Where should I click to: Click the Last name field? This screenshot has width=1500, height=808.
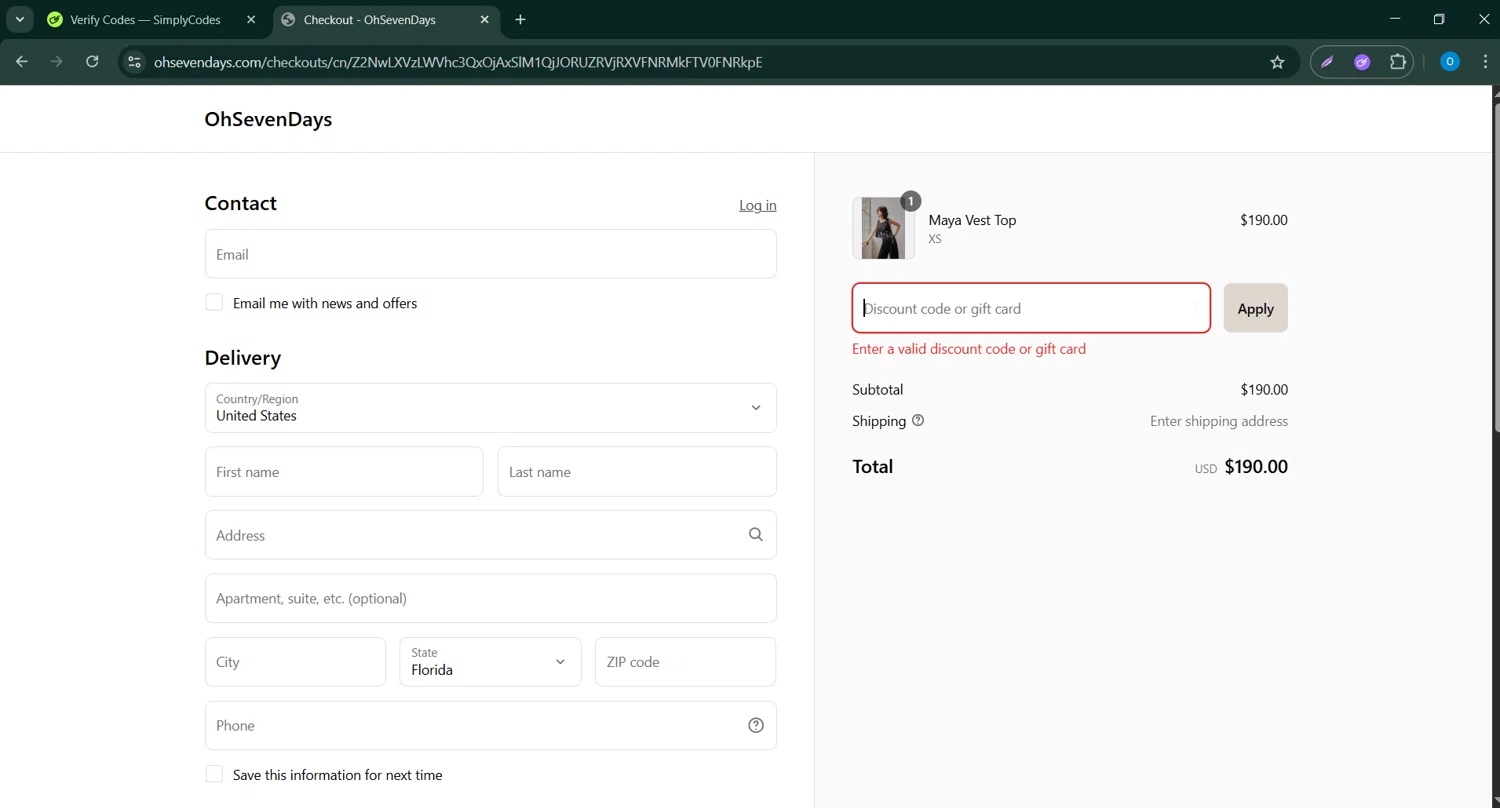click(x=637, y=472)
